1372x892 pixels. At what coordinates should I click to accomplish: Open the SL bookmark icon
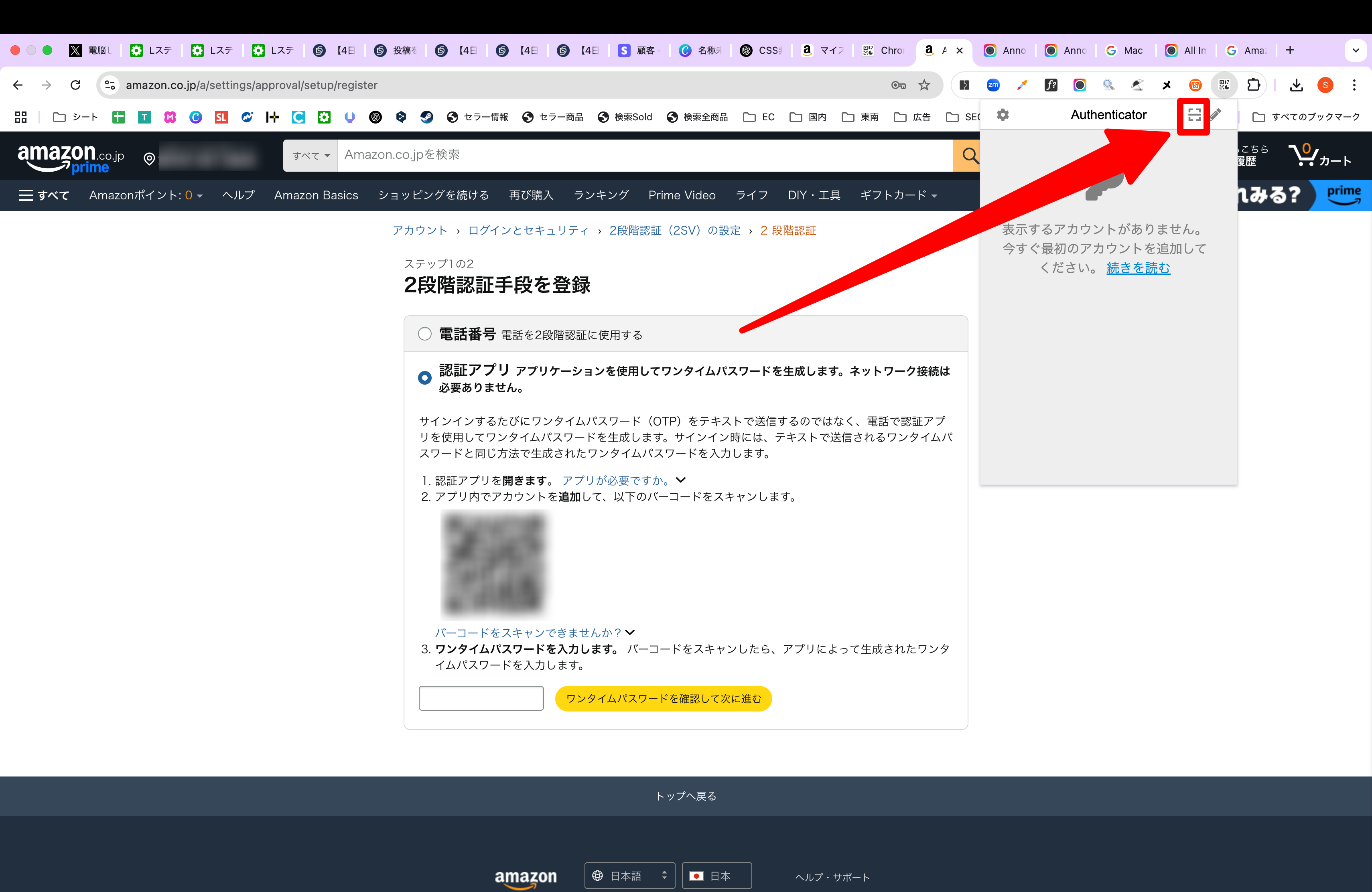pyautogui.click(x=221, y=118)
